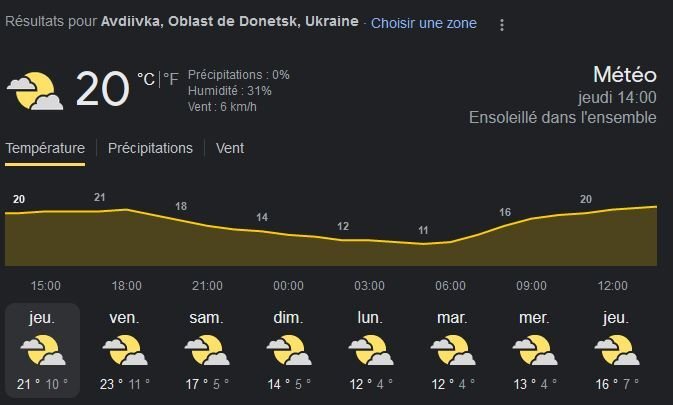Click the three-dot more options icon
The width and height of the screenshot is (673, 405).
[502, 24]
